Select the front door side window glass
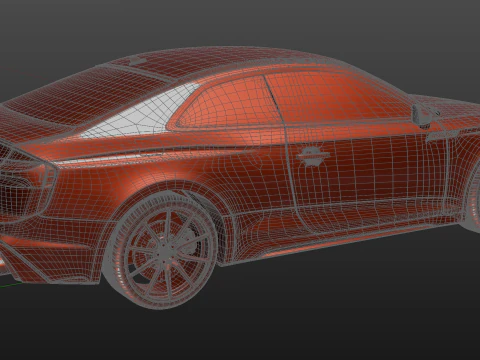The width and height of the screenshot is (480, 360). [x=337, y=97]
